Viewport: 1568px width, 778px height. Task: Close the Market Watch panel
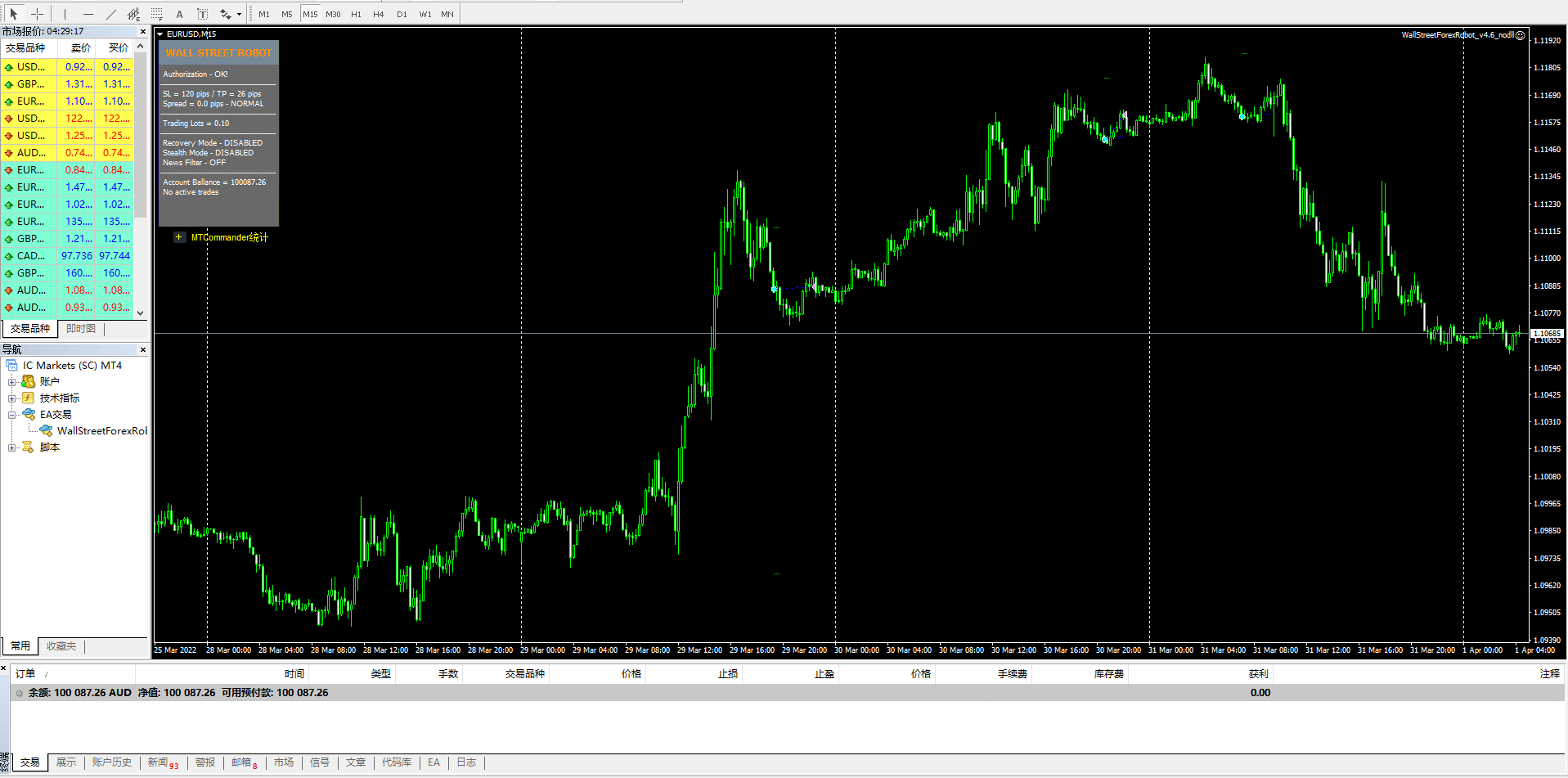143,32
